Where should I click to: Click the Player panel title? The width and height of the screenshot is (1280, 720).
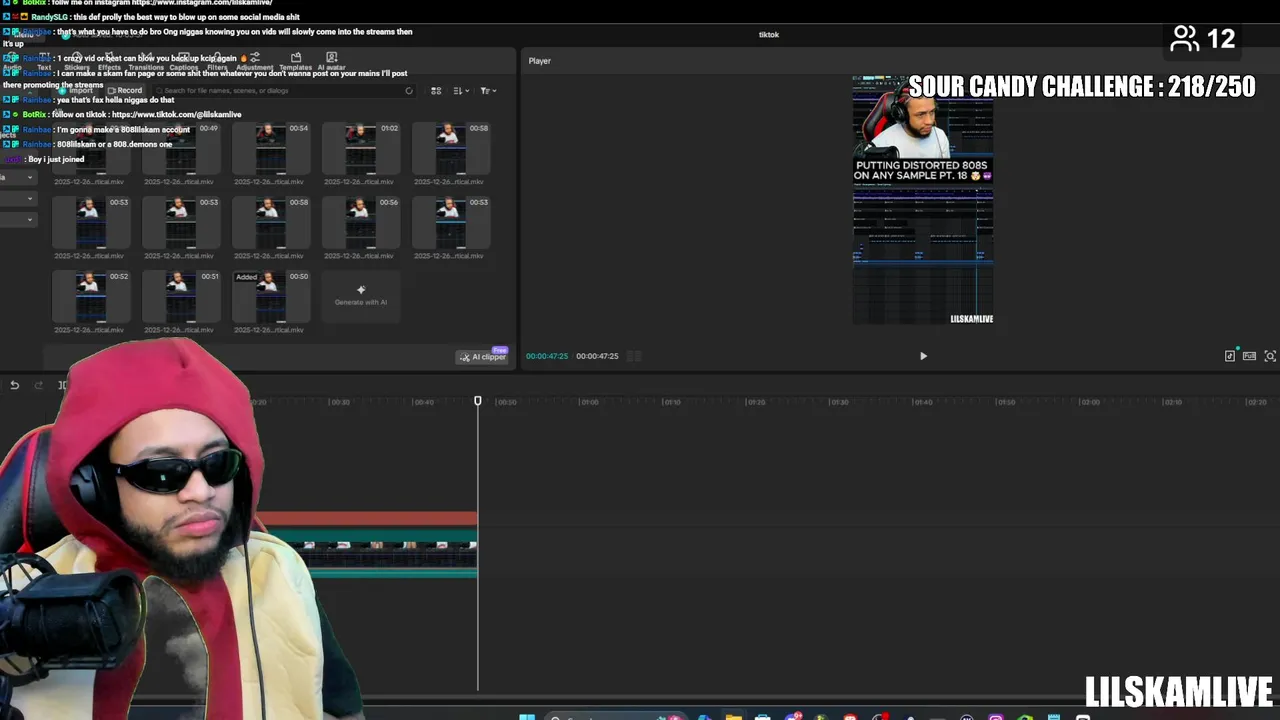click(x=540, y=61)
